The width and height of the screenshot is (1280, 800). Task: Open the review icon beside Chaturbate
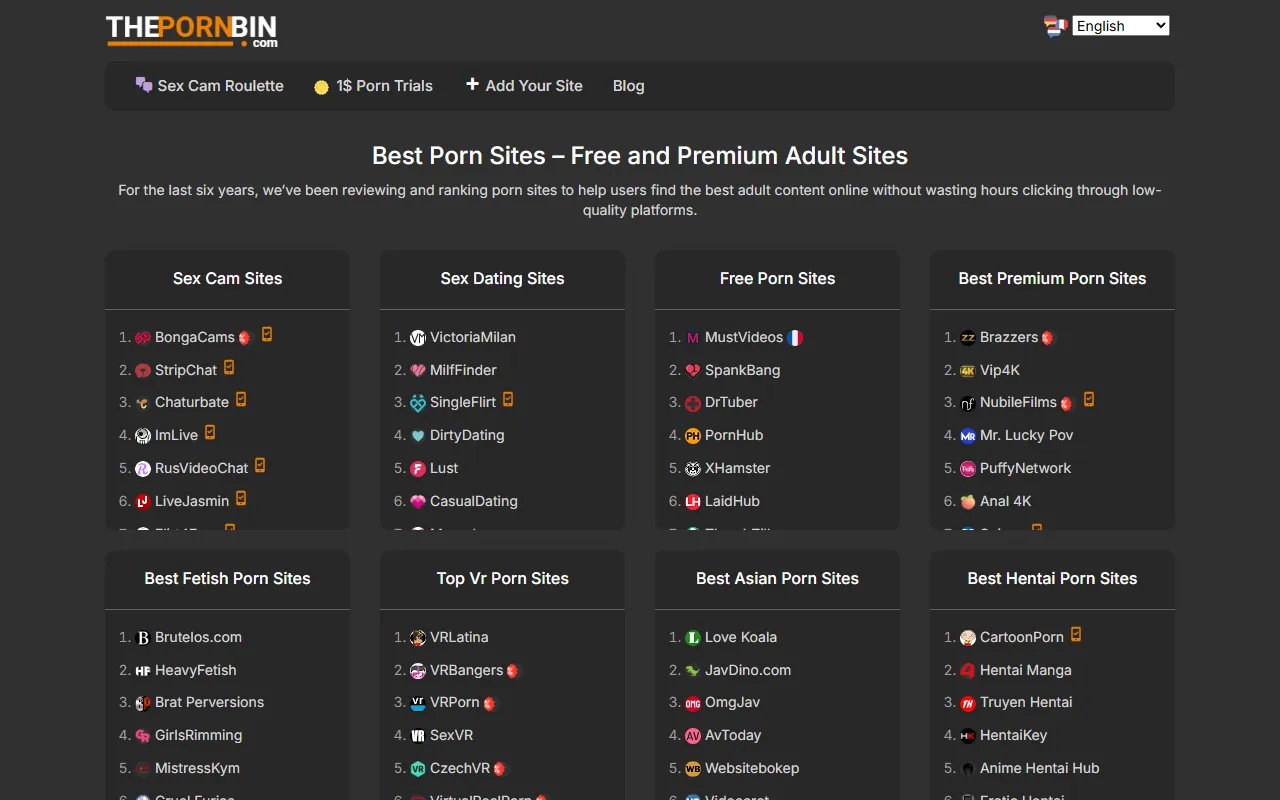pos(241,399)
